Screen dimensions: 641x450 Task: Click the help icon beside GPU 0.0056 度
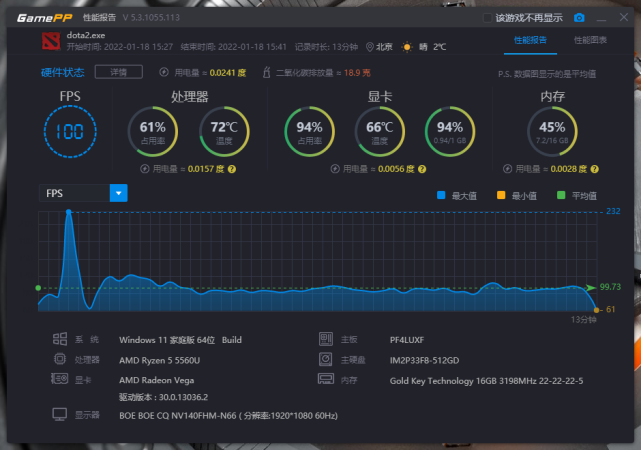point(422,169)
